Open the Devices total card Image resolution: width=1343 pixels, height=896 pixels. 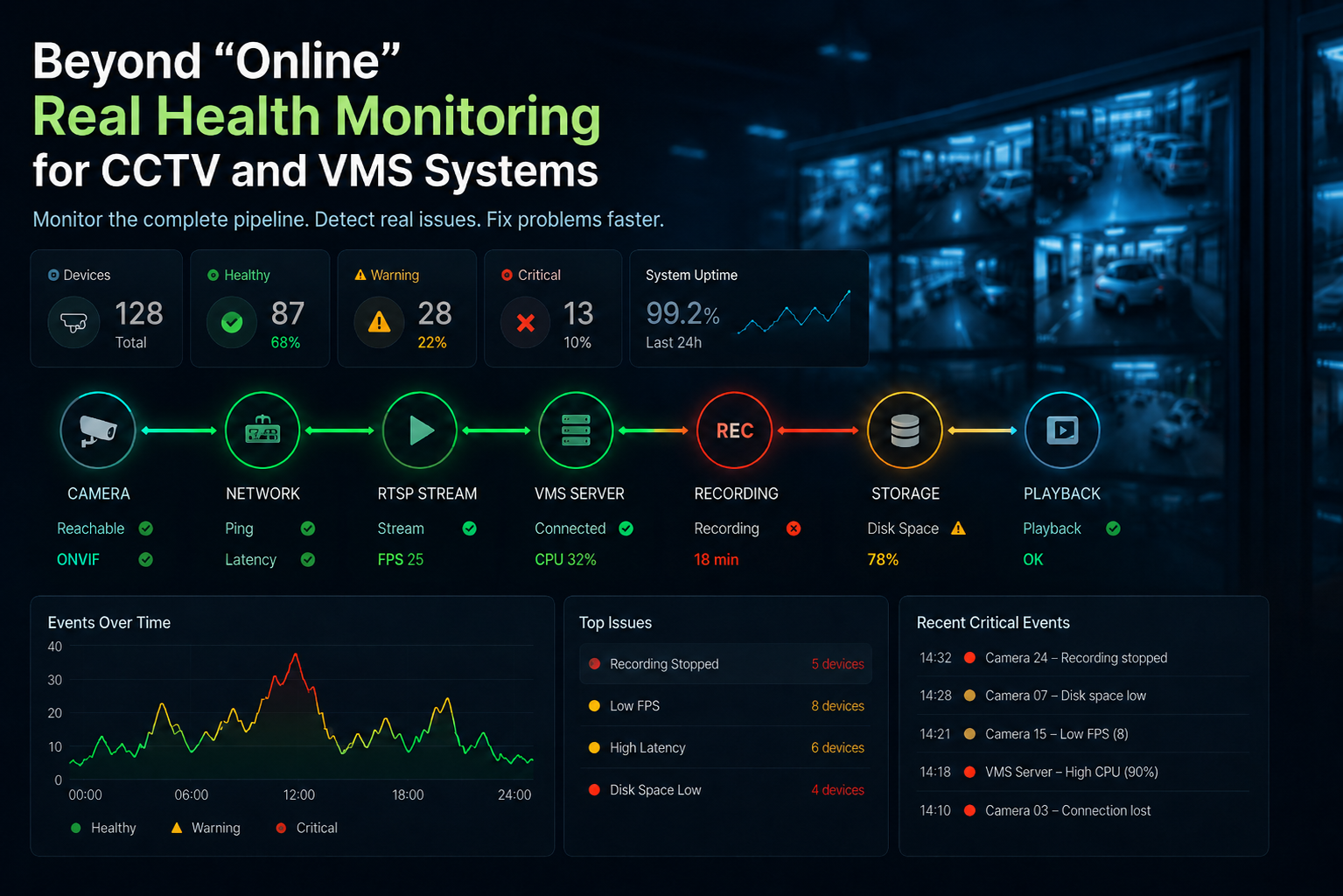pos(106,308)
